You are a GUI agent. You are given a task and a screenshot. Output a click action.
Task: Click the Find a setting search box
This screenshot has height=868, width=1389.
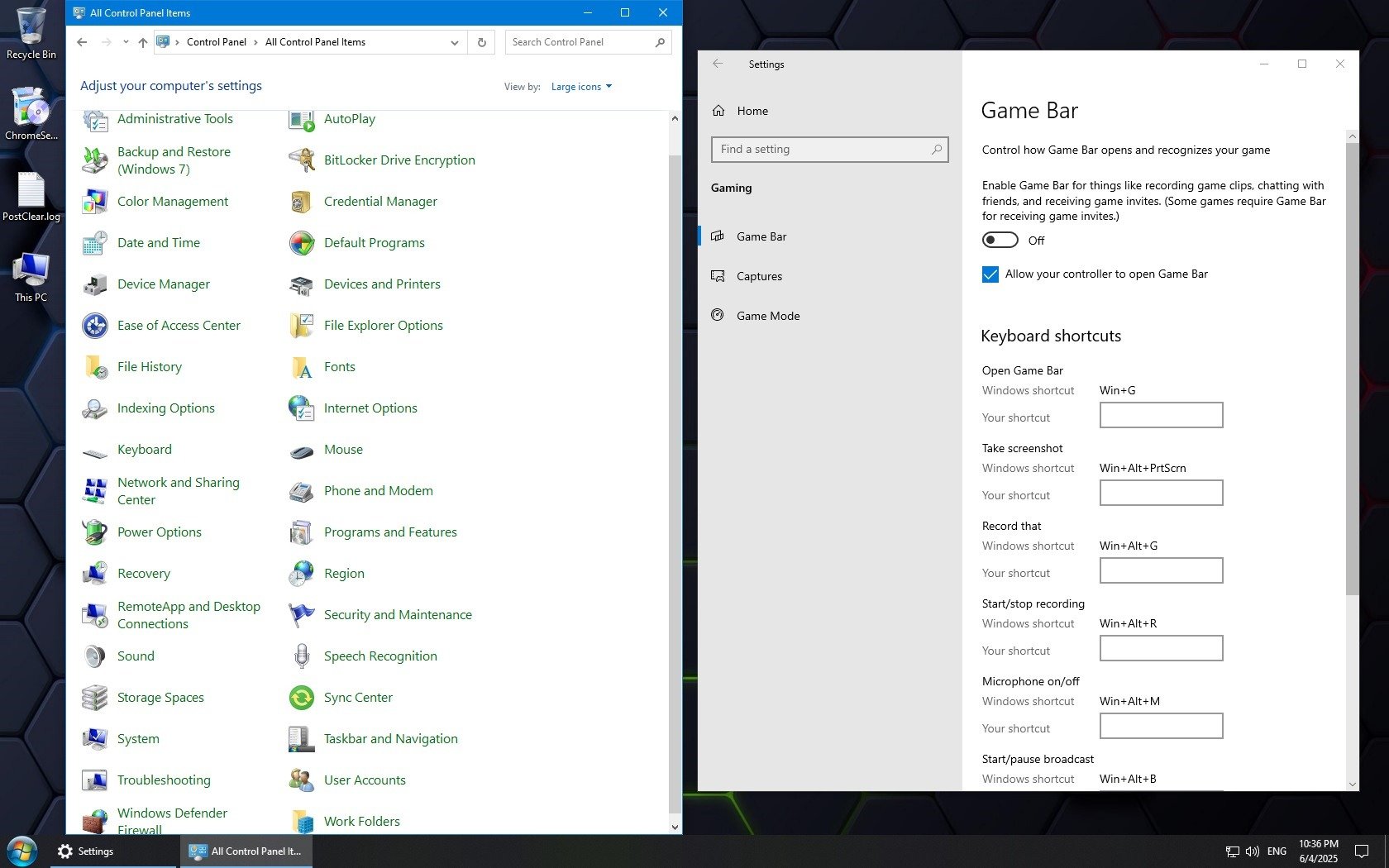click(823, 150)
